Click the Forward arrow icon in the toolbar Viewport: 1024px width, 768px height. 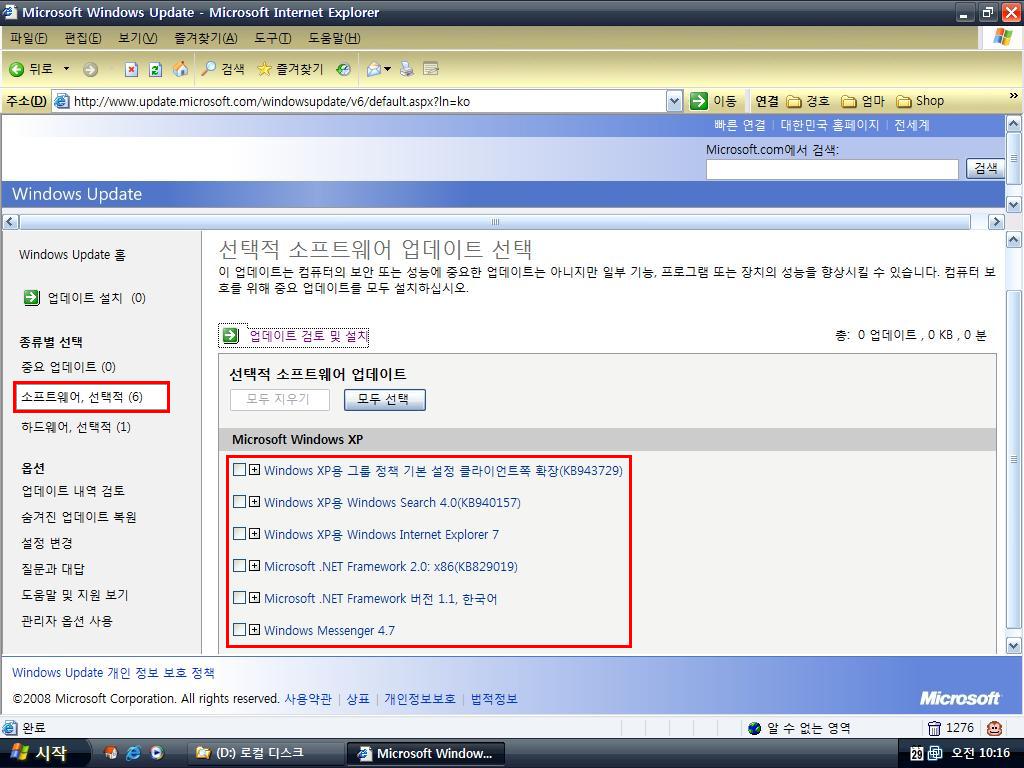coord(91,69)
